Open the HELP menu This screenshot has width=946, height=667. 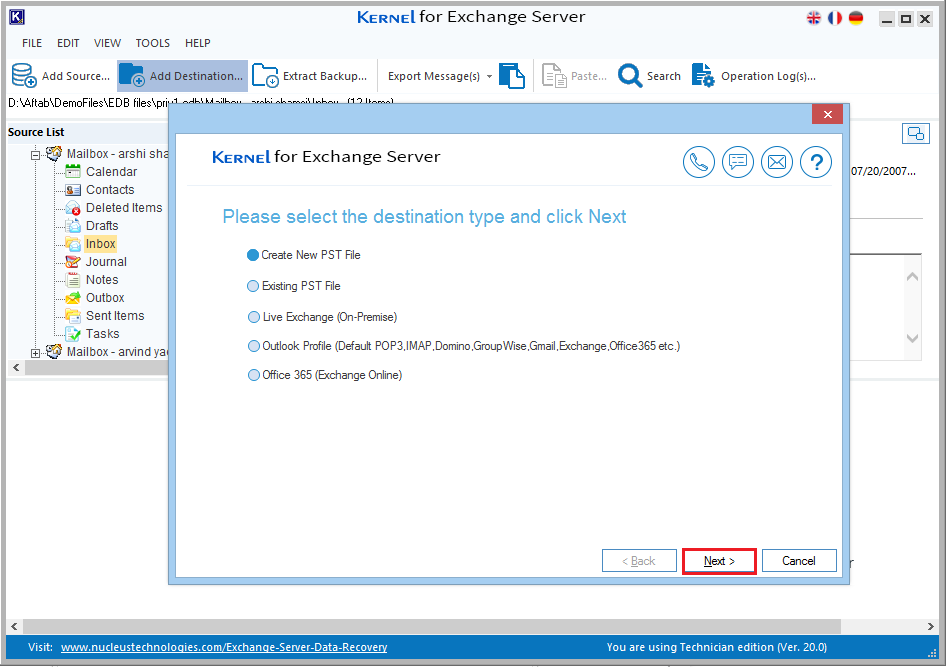tap(198, 43)
